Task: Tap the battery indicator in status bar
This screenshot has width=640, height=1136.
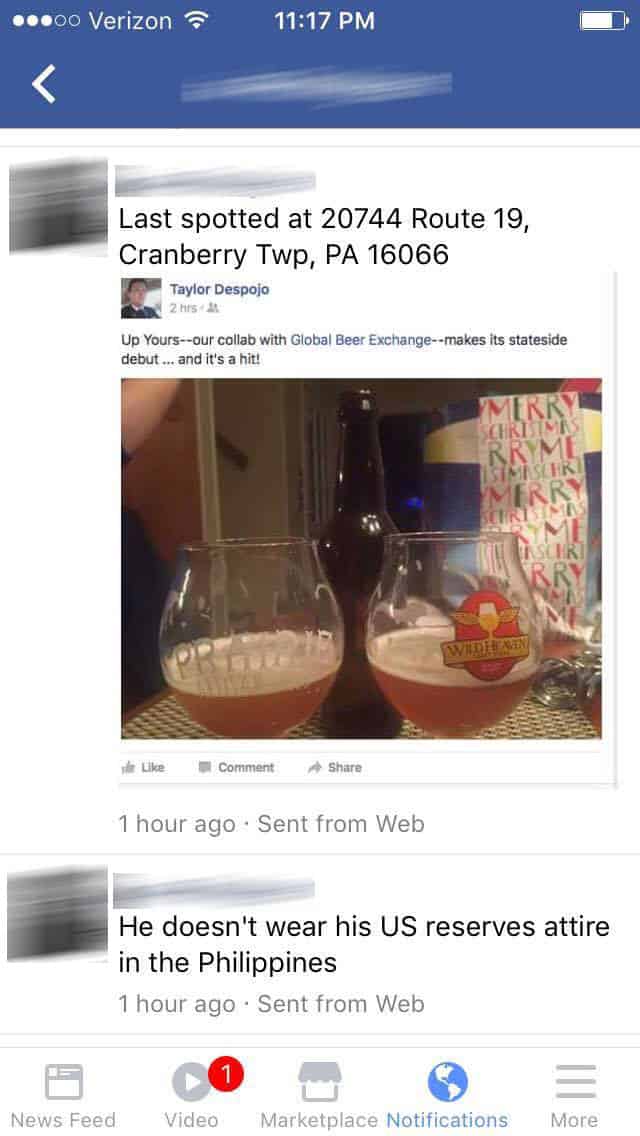Action: (604, 20)
